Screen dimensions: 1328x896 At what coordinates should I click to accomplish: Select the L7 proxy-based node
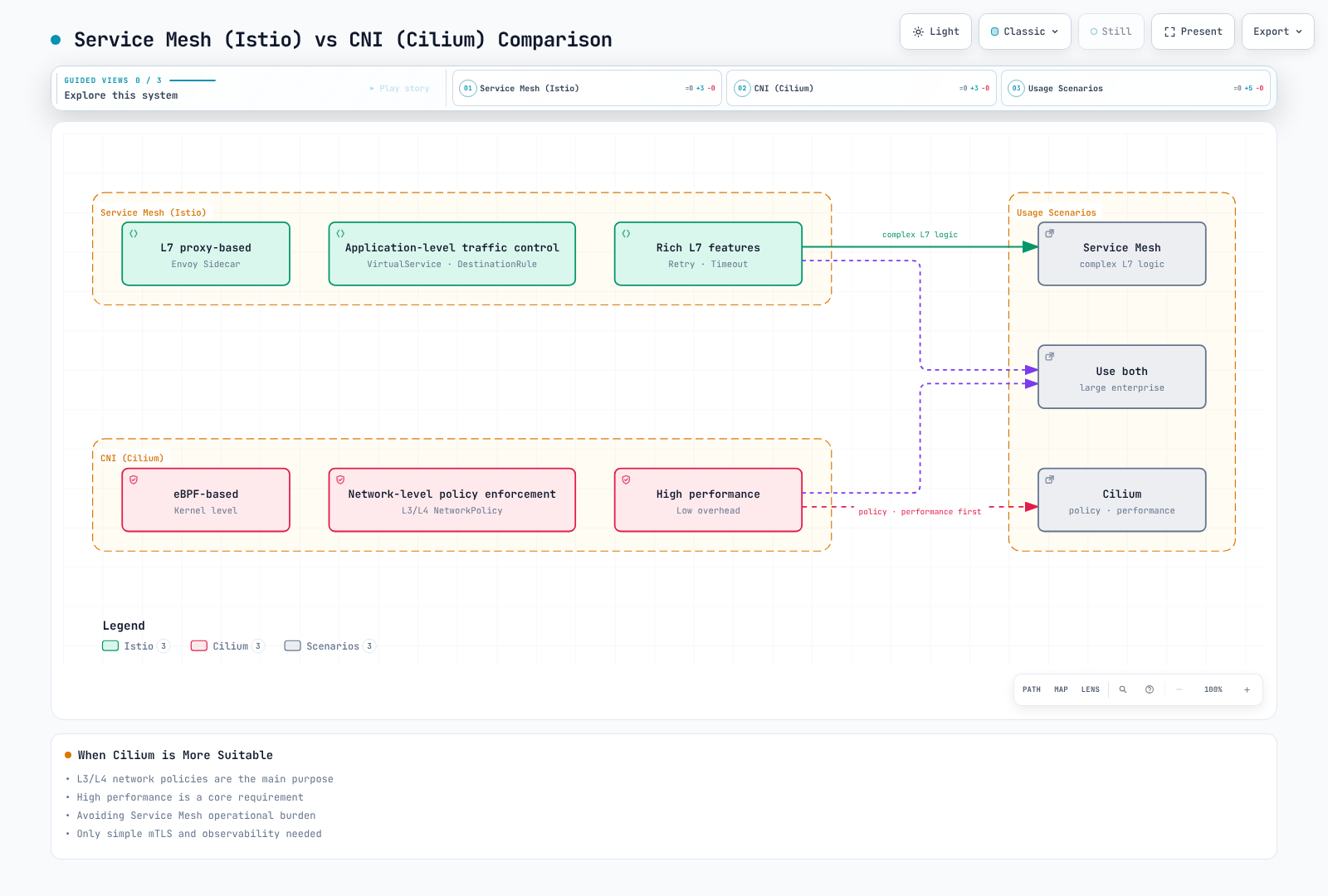click(206, 254)
